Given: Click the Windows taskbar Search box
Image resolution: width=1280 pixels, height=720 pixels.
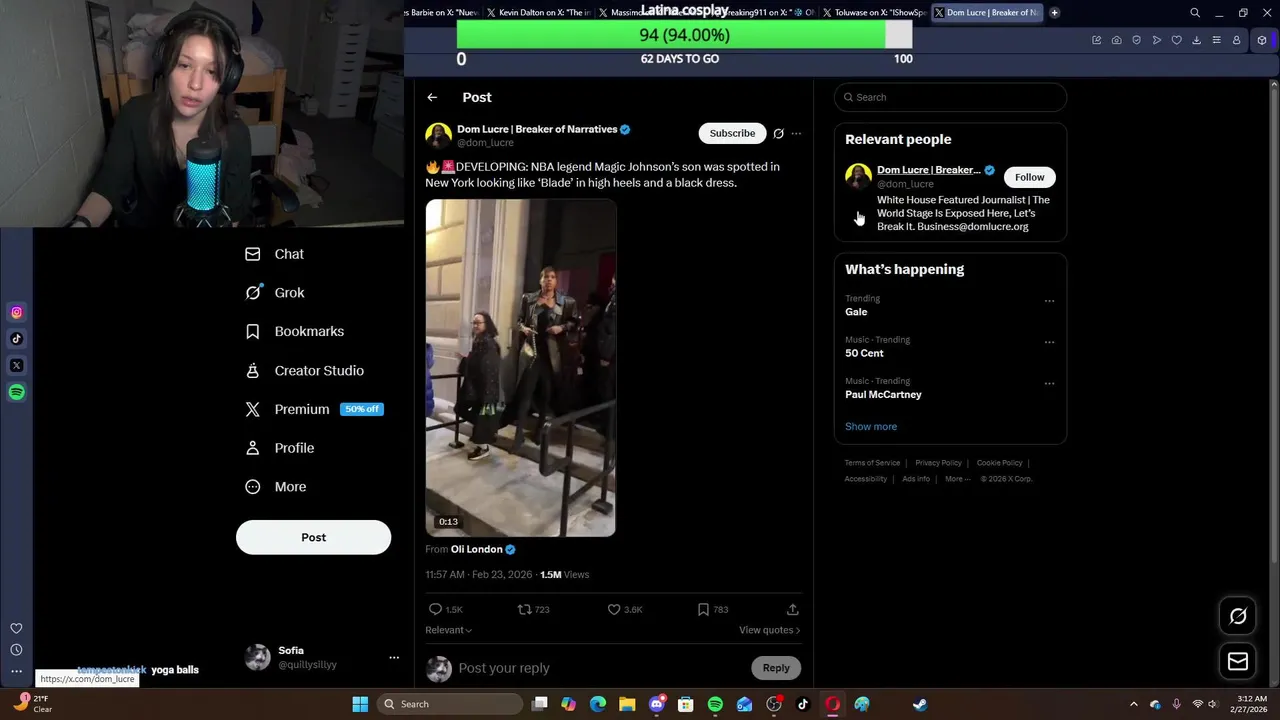Looking at the screenshot, I should (x=450, y=704).
